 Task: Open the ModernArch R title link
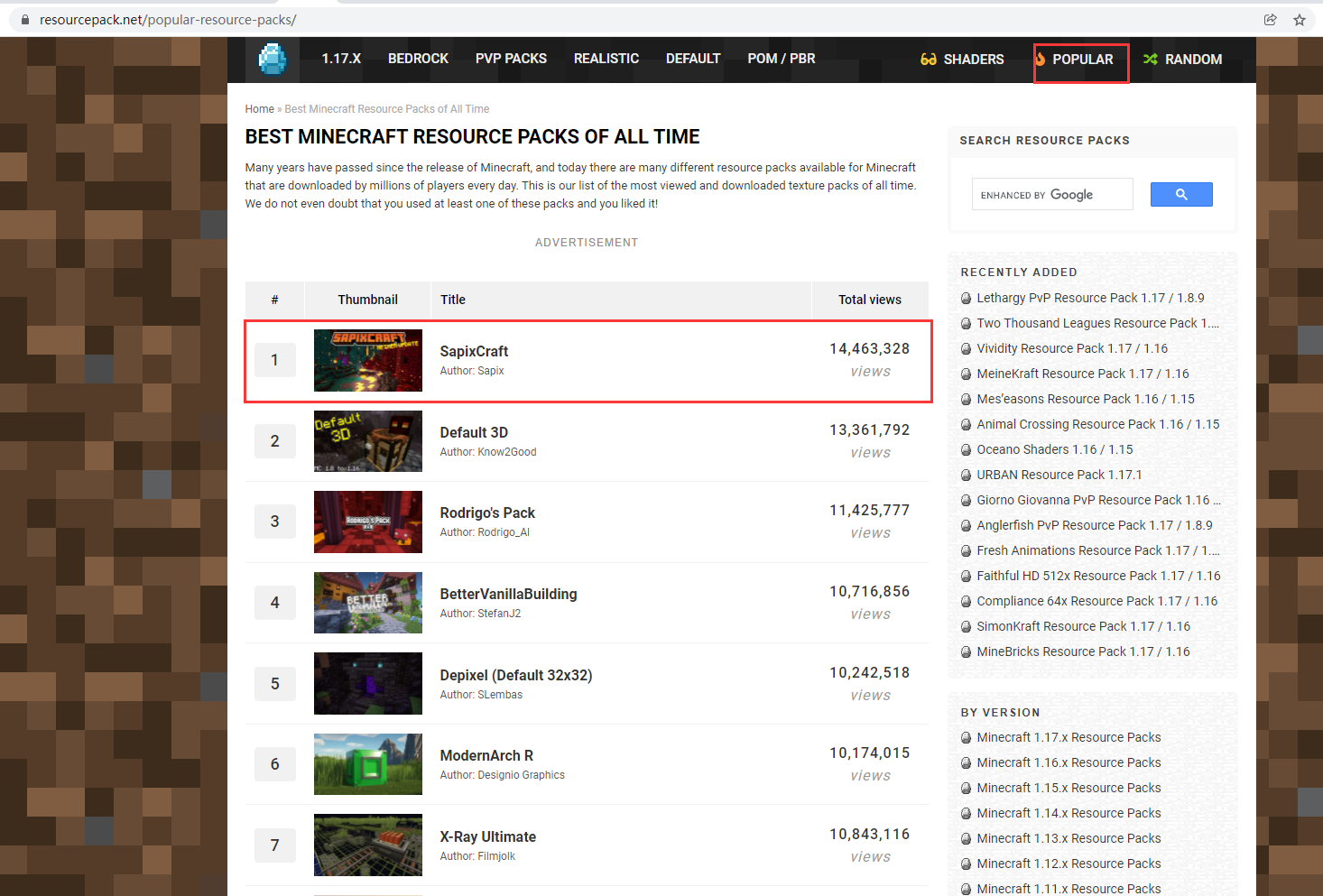click(x=486, y=755)
